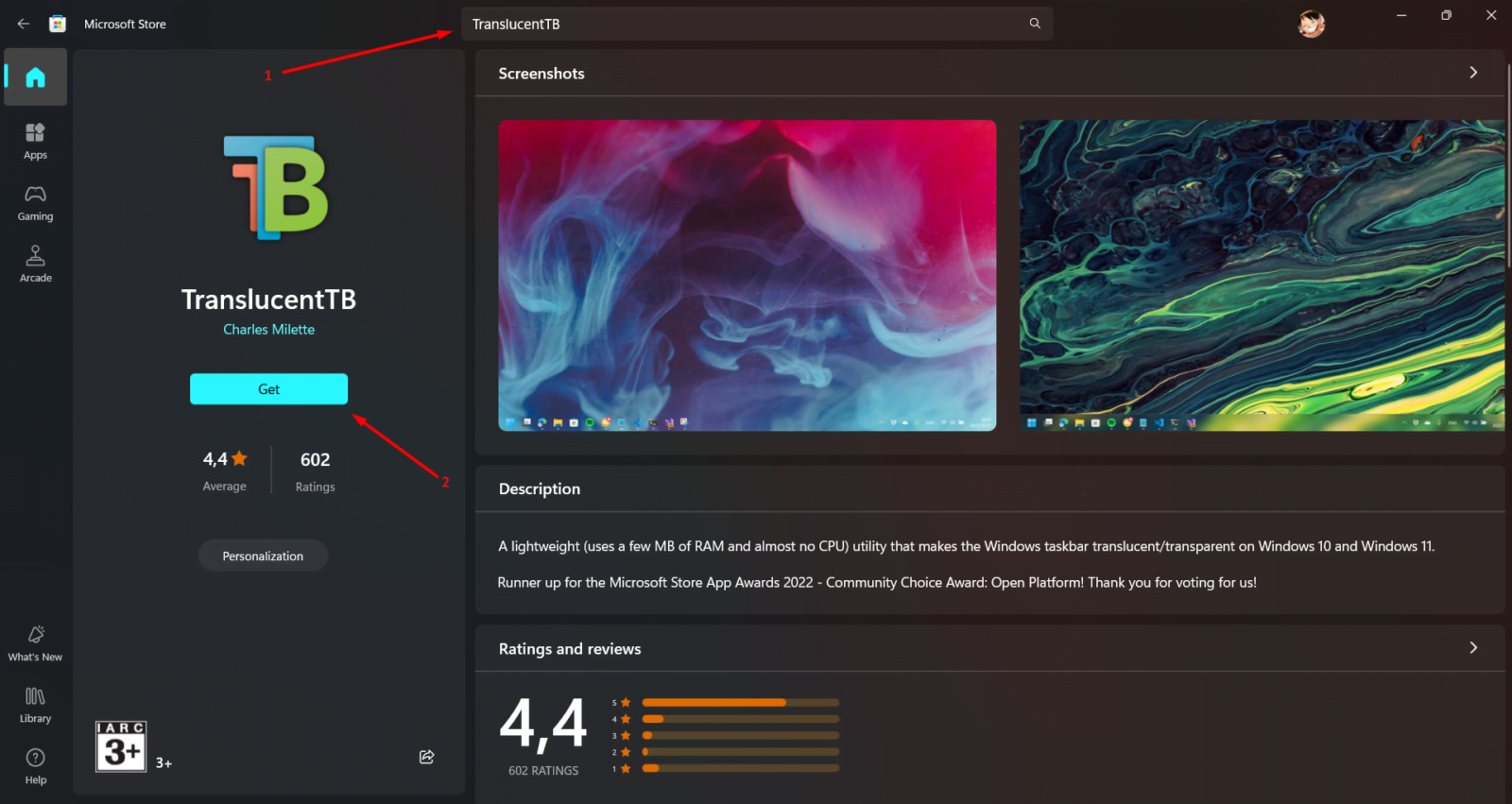Open What's New in sidebar
1512x804 pixels.
pos(35,642)
